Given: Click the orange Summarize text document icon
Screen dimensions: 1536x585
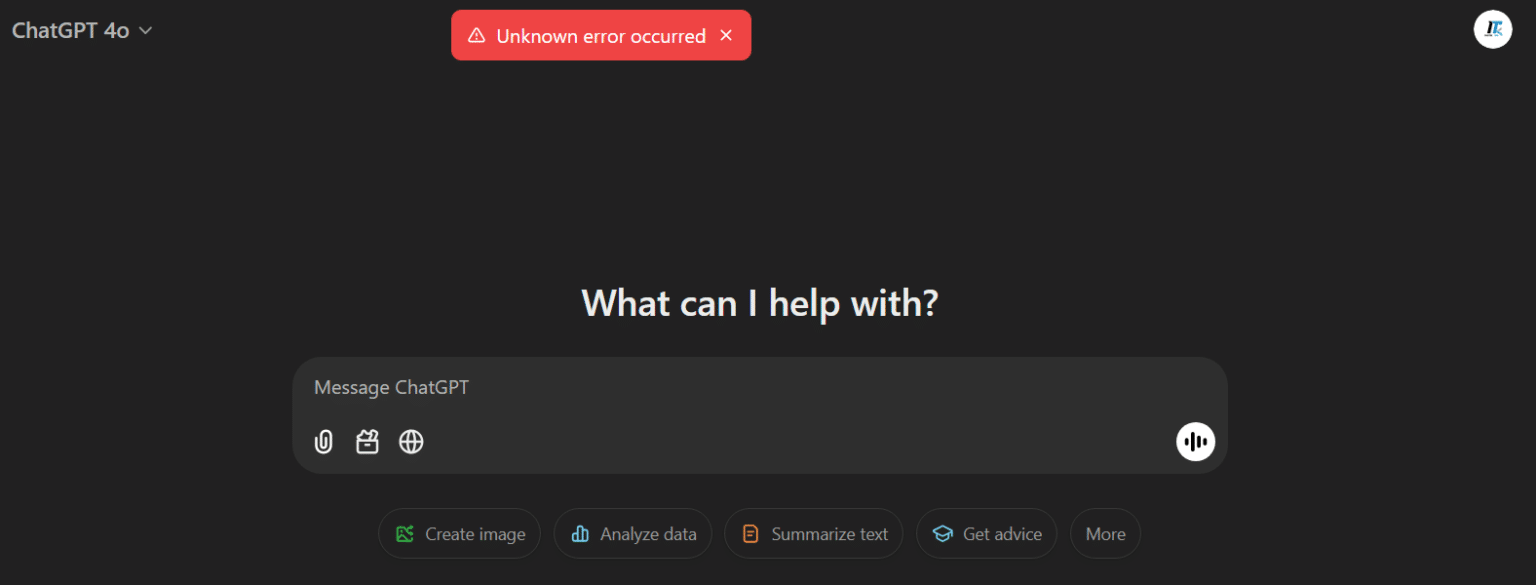Looking at the screenshot, I should tap(749, 533).
